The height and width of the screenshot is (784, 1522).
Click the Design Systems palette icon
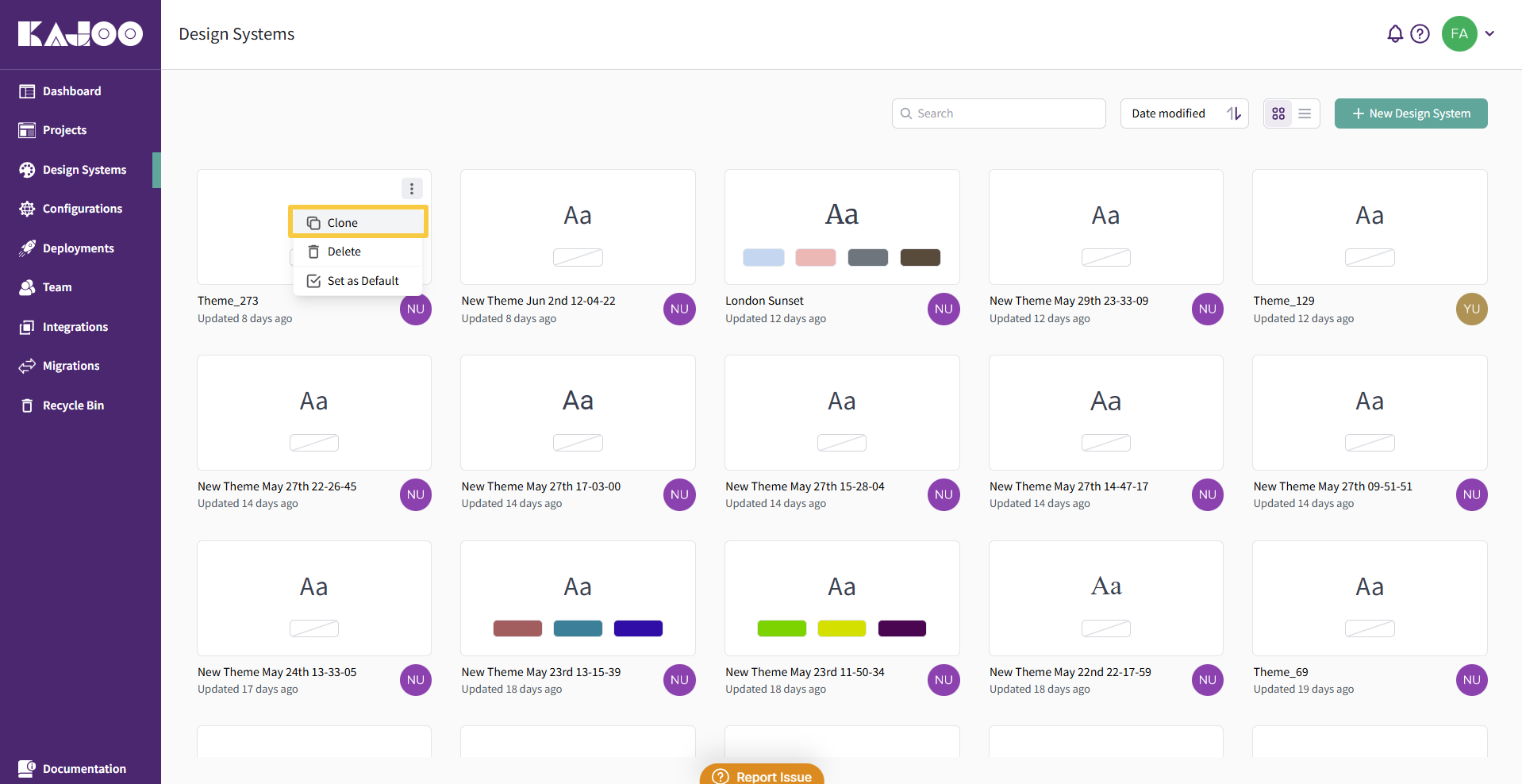pos(27,170)
